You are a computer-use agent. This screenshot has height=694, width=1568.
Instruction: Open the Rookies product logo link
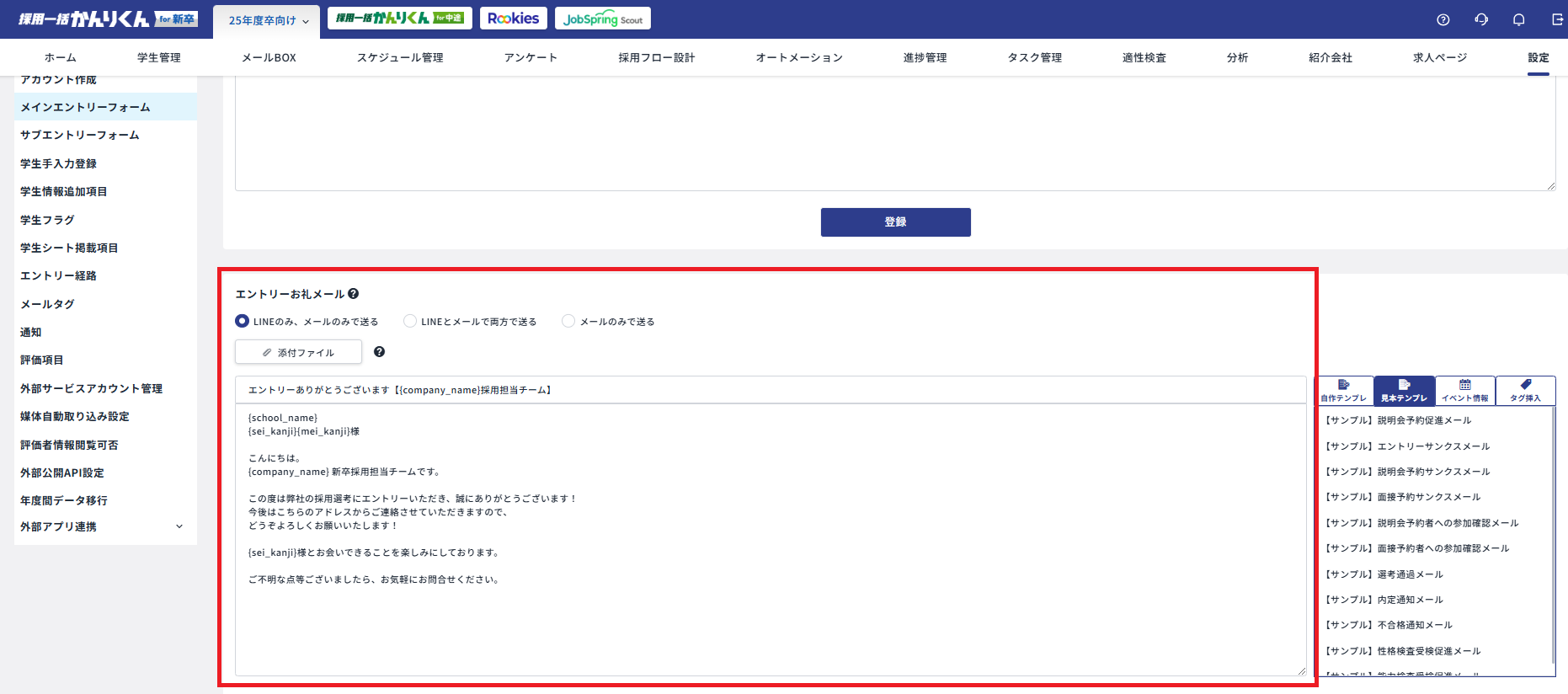tap(513, 19)
